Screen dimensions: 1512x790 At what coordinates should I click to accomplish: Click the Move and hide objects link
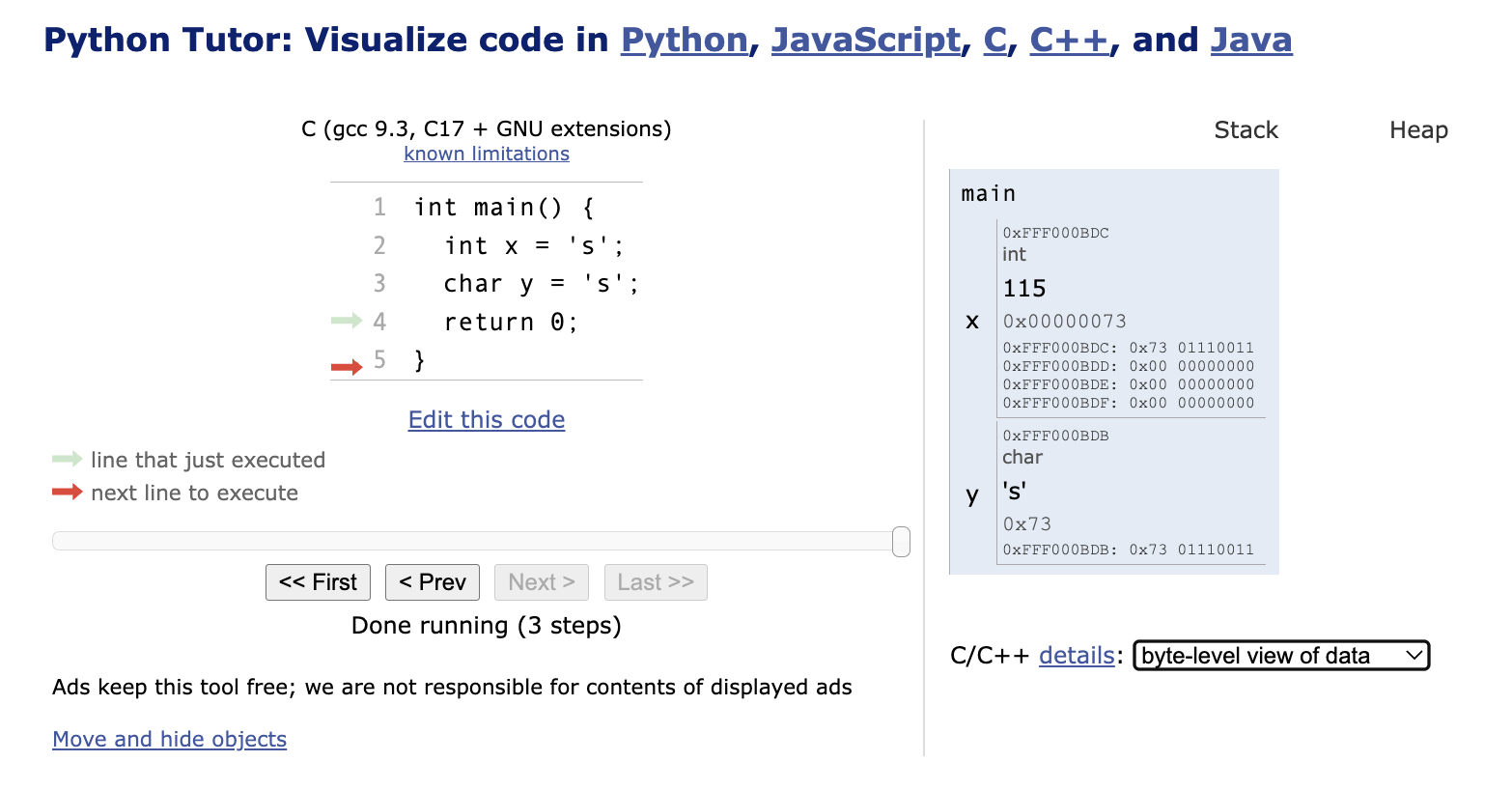point(170,739)
